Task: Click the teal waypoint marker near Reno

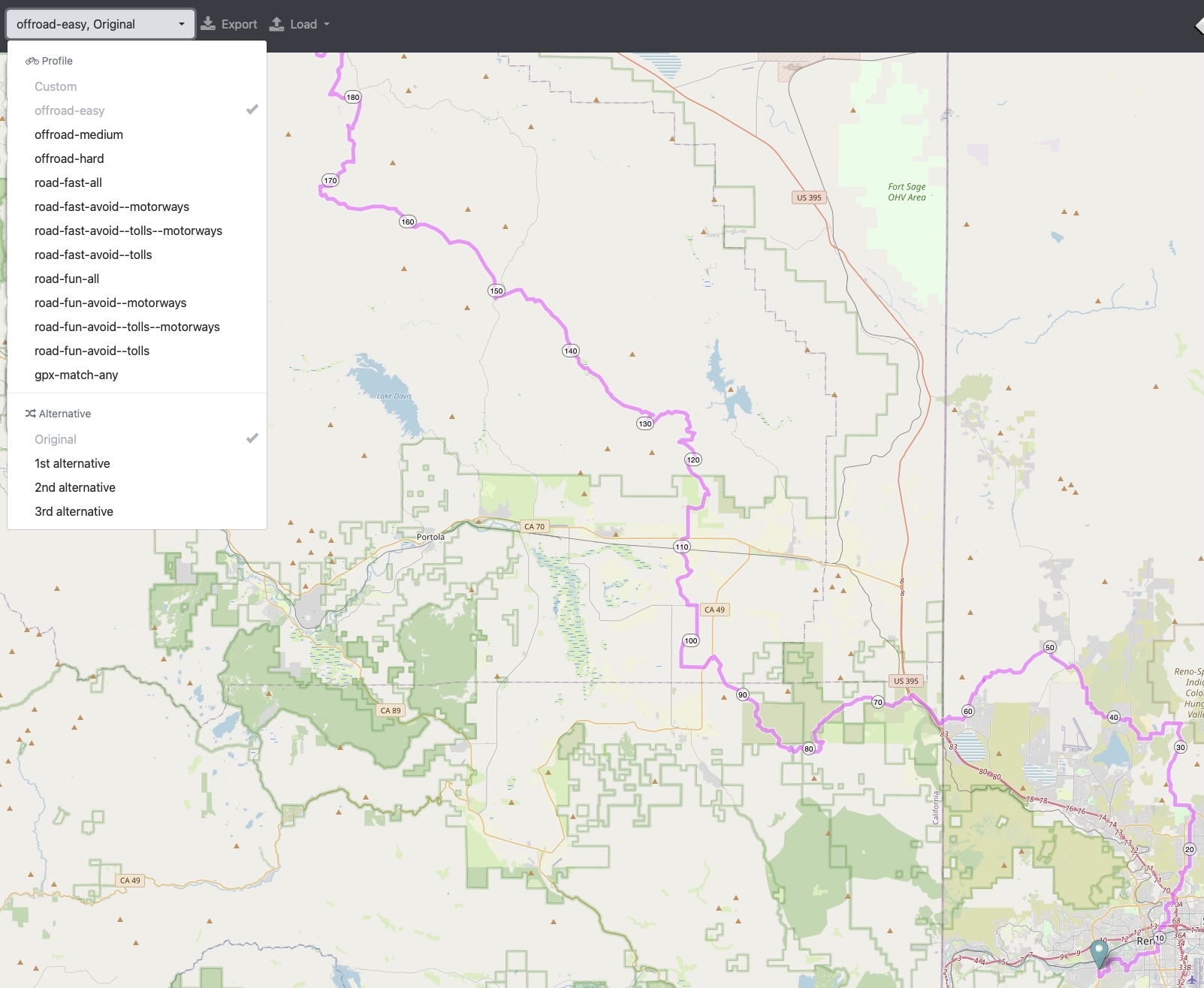Action: (x=1100, y=953)
